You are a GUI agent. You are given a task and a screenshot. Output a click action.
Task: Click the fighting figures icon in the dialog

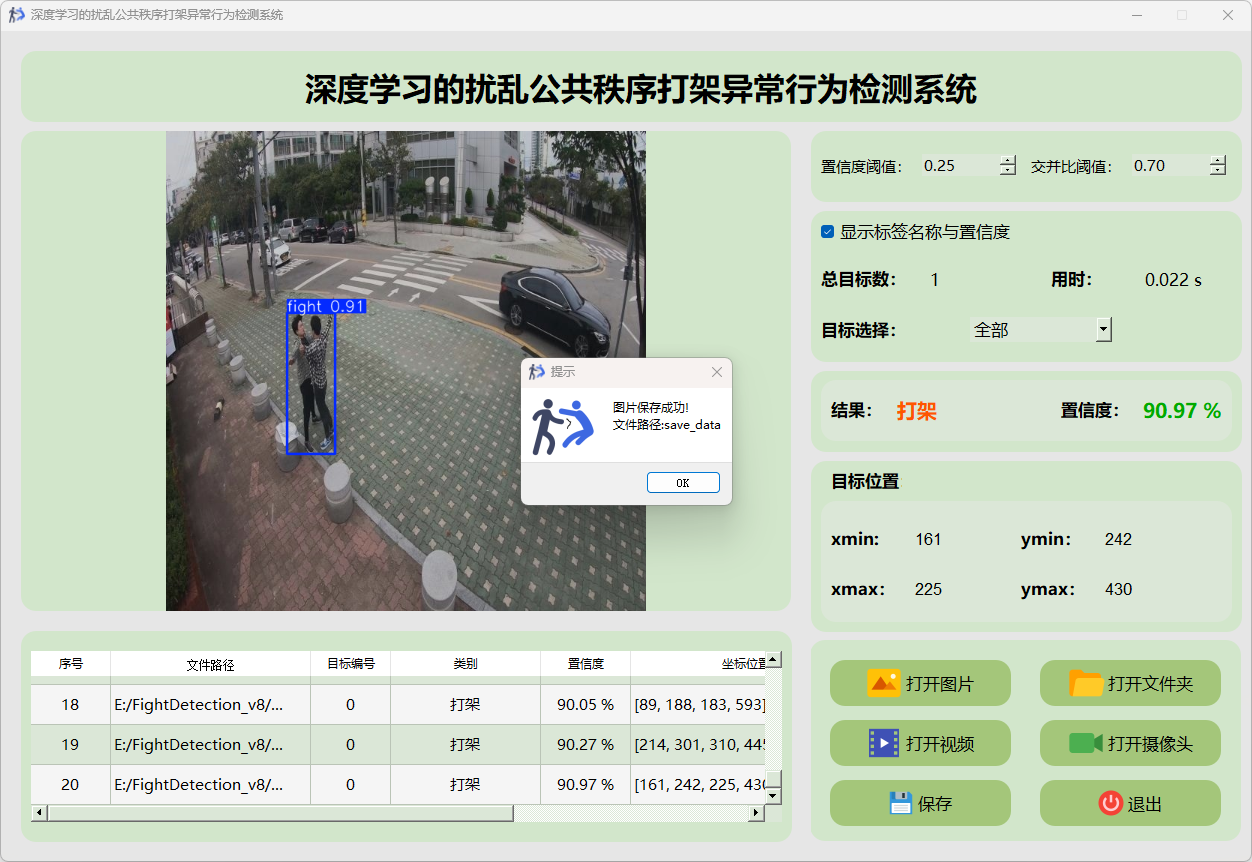(x=562, y=425)
